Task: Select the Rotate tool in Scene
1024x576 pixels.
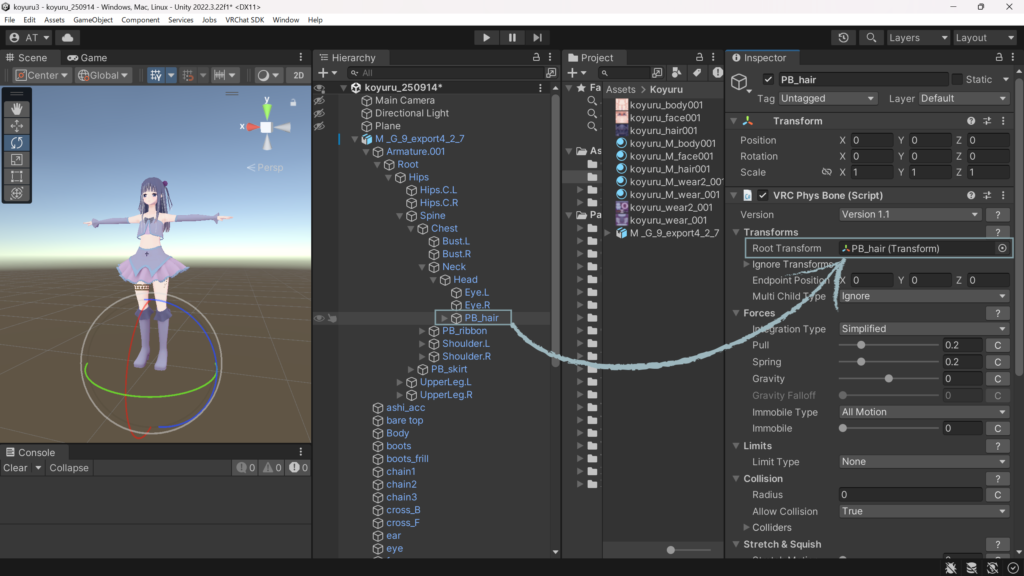Action: [x=17, y=143]
